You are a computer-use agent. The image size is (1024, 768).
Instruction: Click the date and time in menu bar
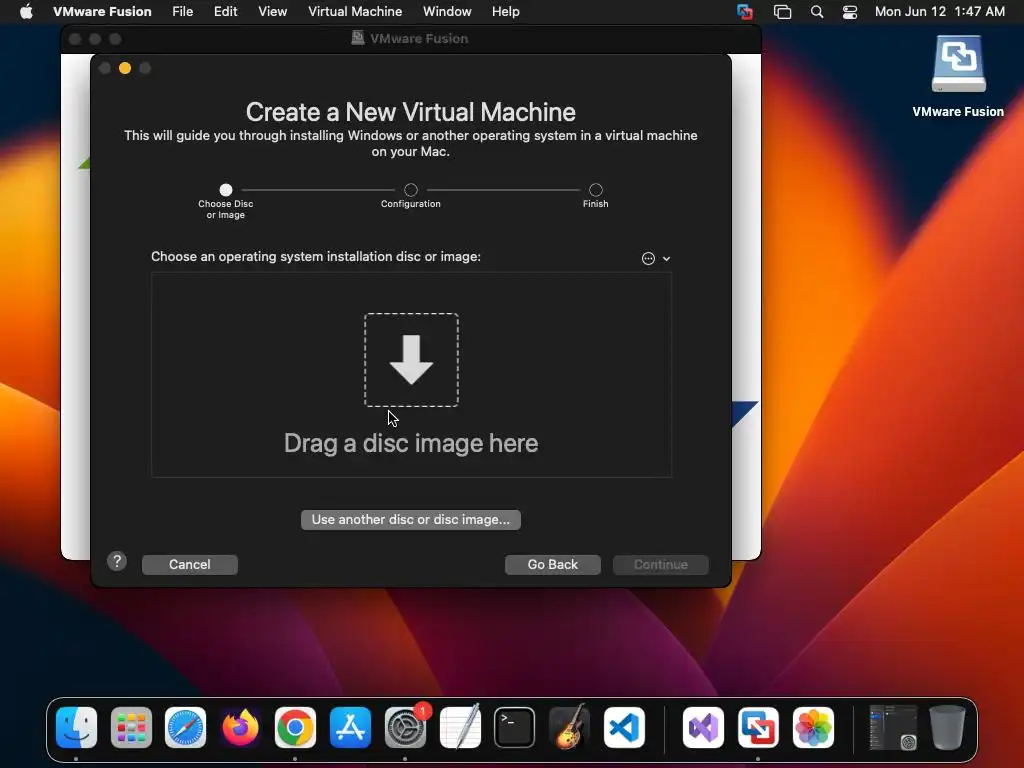coord(940,12)
